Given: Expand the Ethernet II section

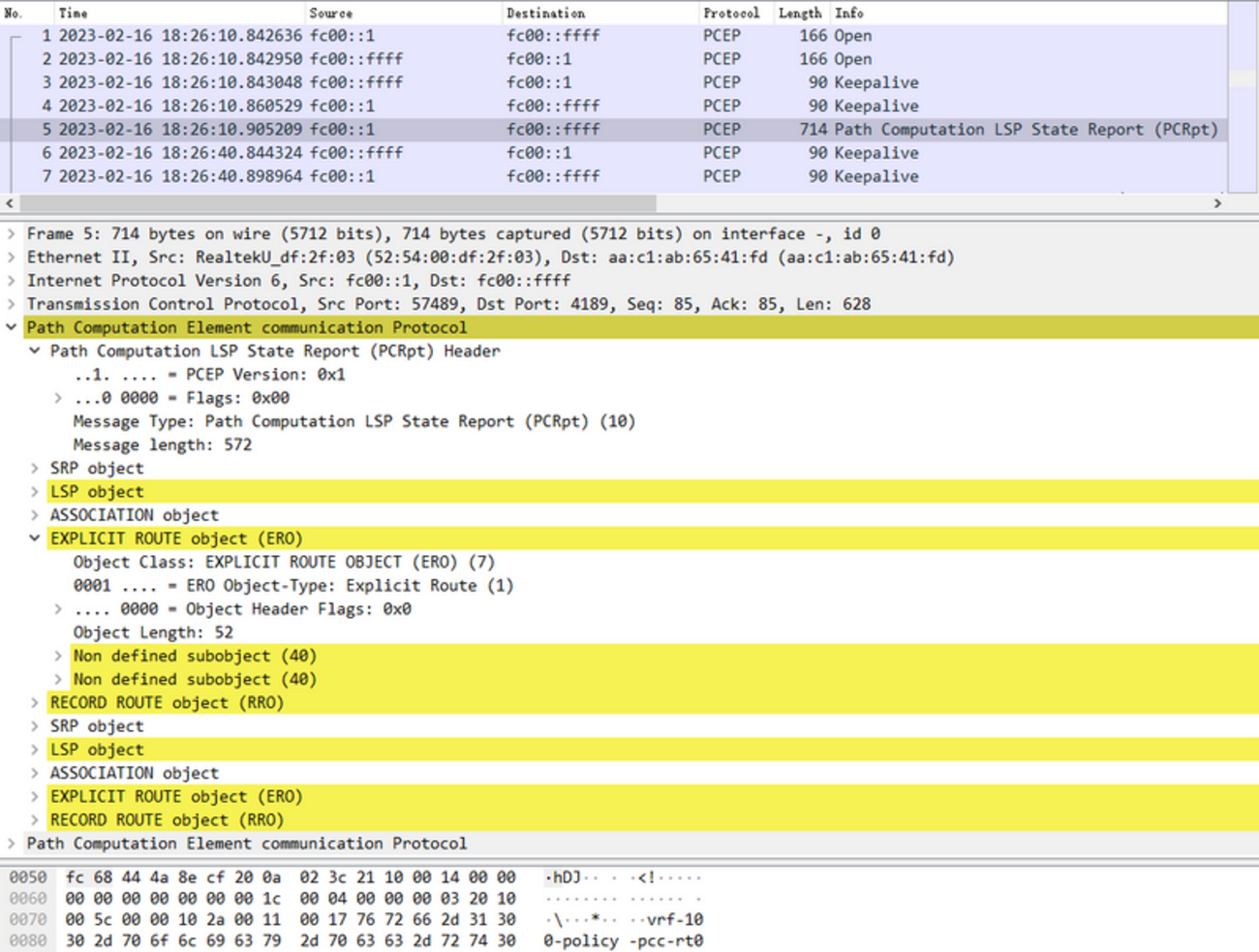Looking at the screenshot, I should (x=12, y=258).
